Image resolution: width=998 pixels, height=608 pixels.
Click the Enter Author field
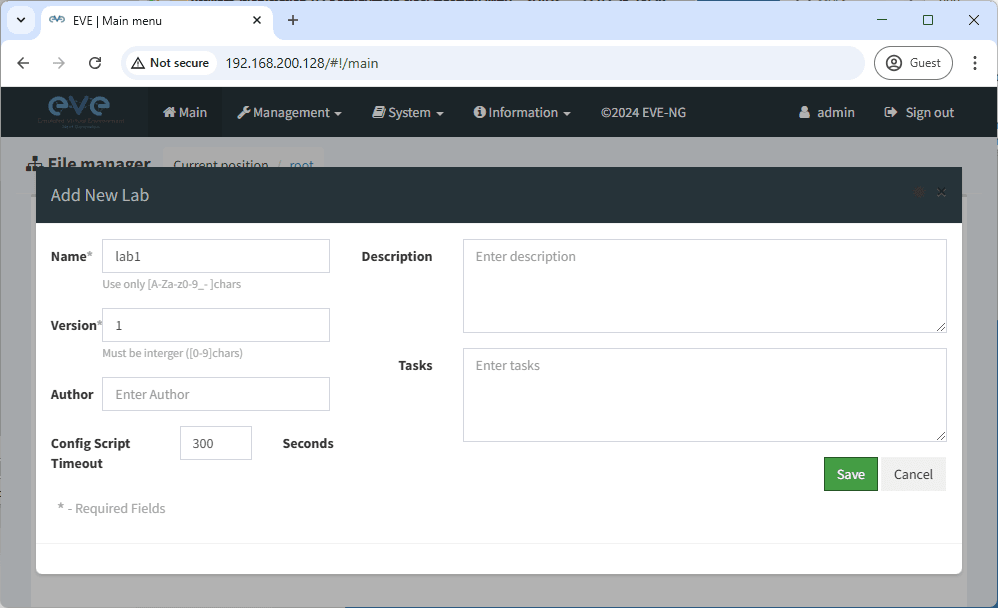pyautogui.click(x=216, y=394)
